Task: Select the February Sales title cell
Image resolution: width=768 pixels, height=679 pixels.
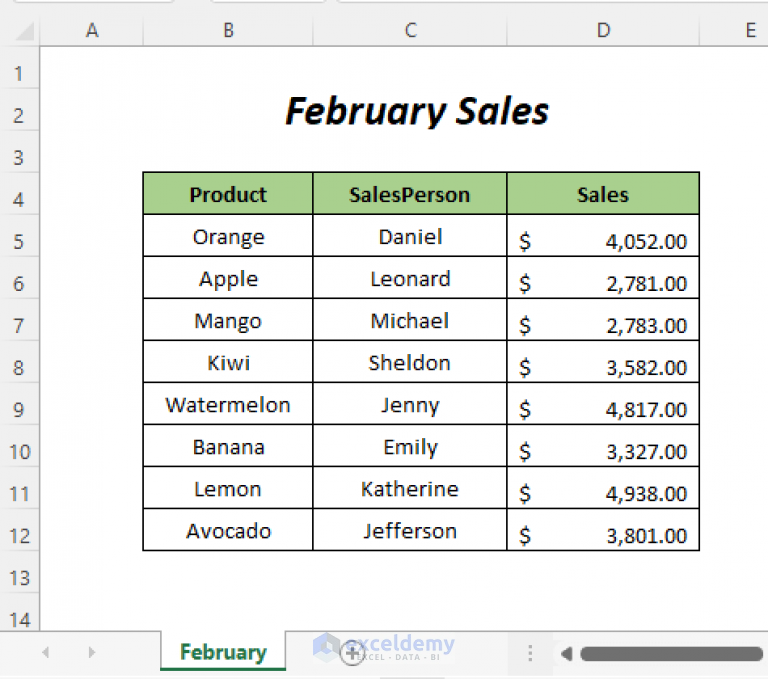Action: click(x=417, y=111)
